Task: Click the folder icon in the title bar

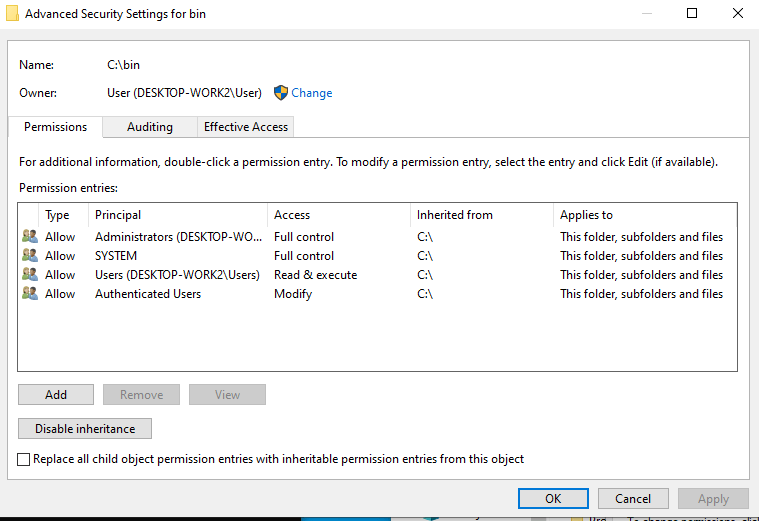Action: 13,14
